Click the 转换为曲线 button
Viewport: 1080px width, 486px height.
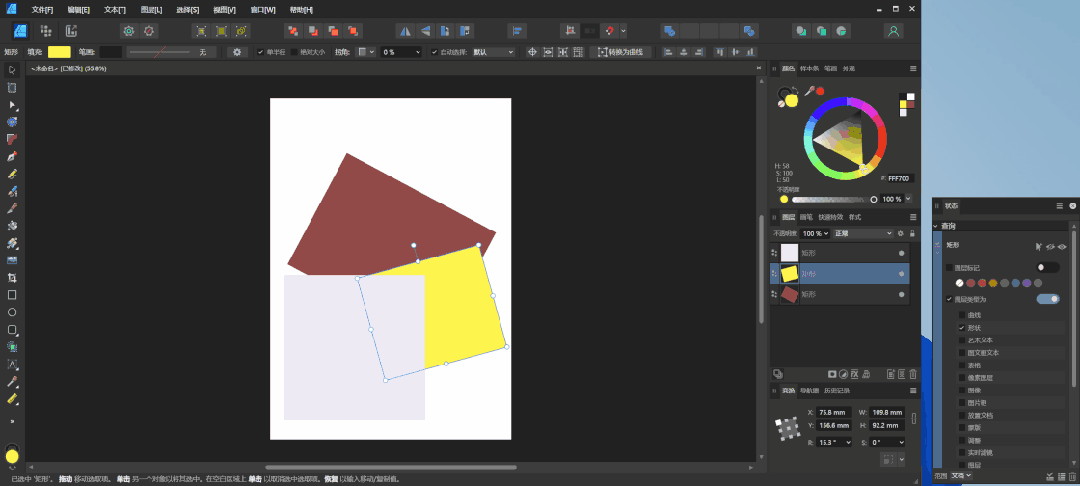click(x=620, y=52)
